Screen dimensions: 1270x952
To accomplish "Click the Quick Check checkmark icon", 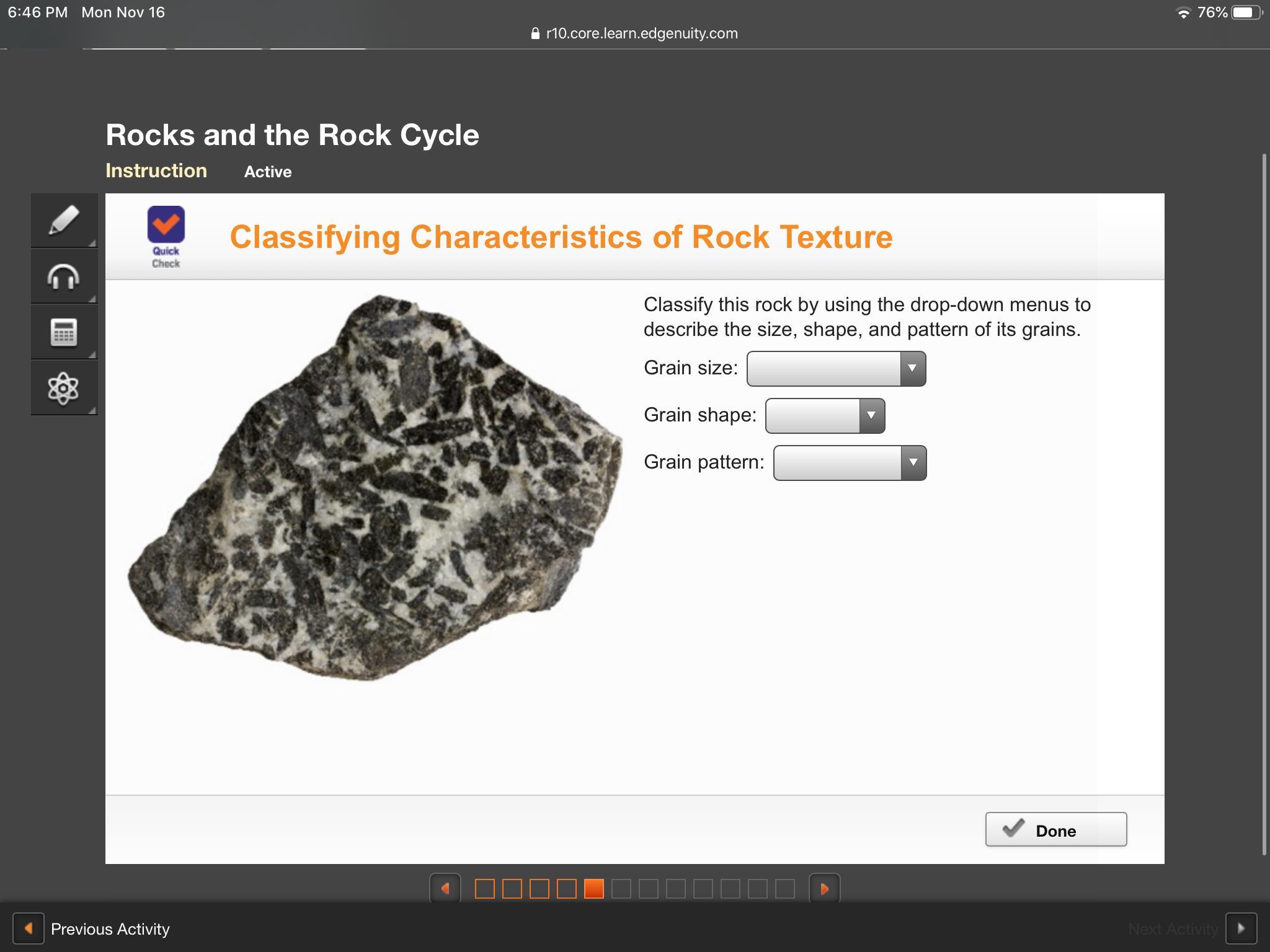I will click(166, 224).
